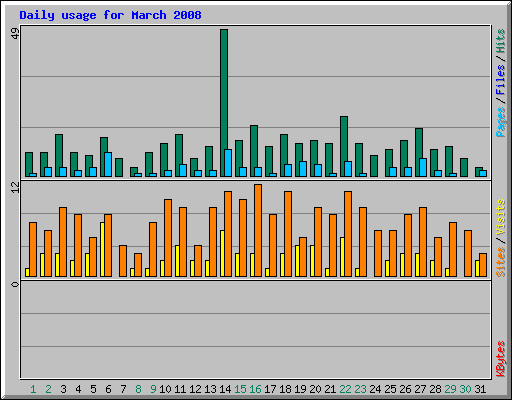Viewport: 512px width, 400px height.
Task: Click the '0' y-axis label
Action: pyautogui.click(x=15, y=284)
